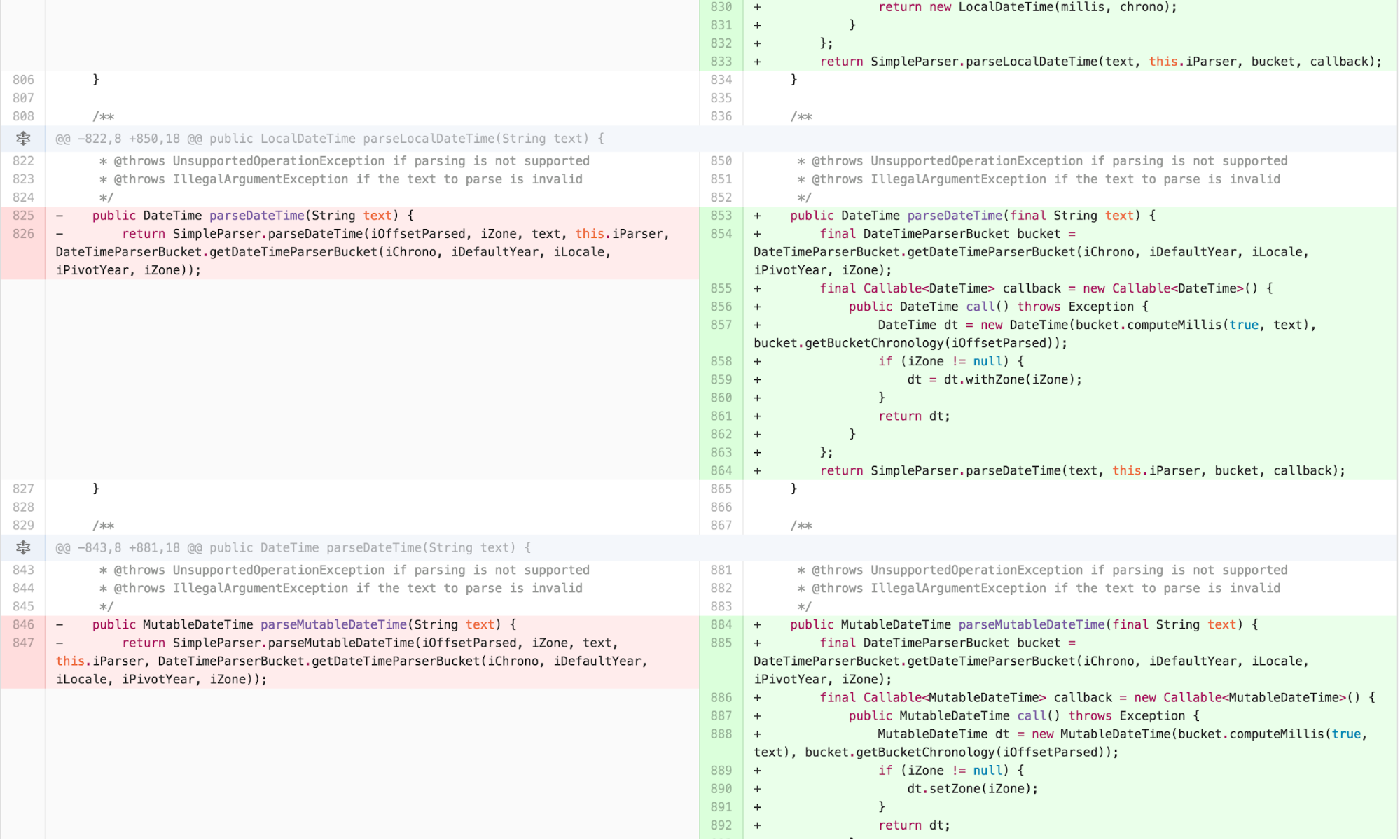Click added line 'return new LocalDateTime(millis, chrono);'
Screen dimensions: 1400x840
coord(1028,7)
